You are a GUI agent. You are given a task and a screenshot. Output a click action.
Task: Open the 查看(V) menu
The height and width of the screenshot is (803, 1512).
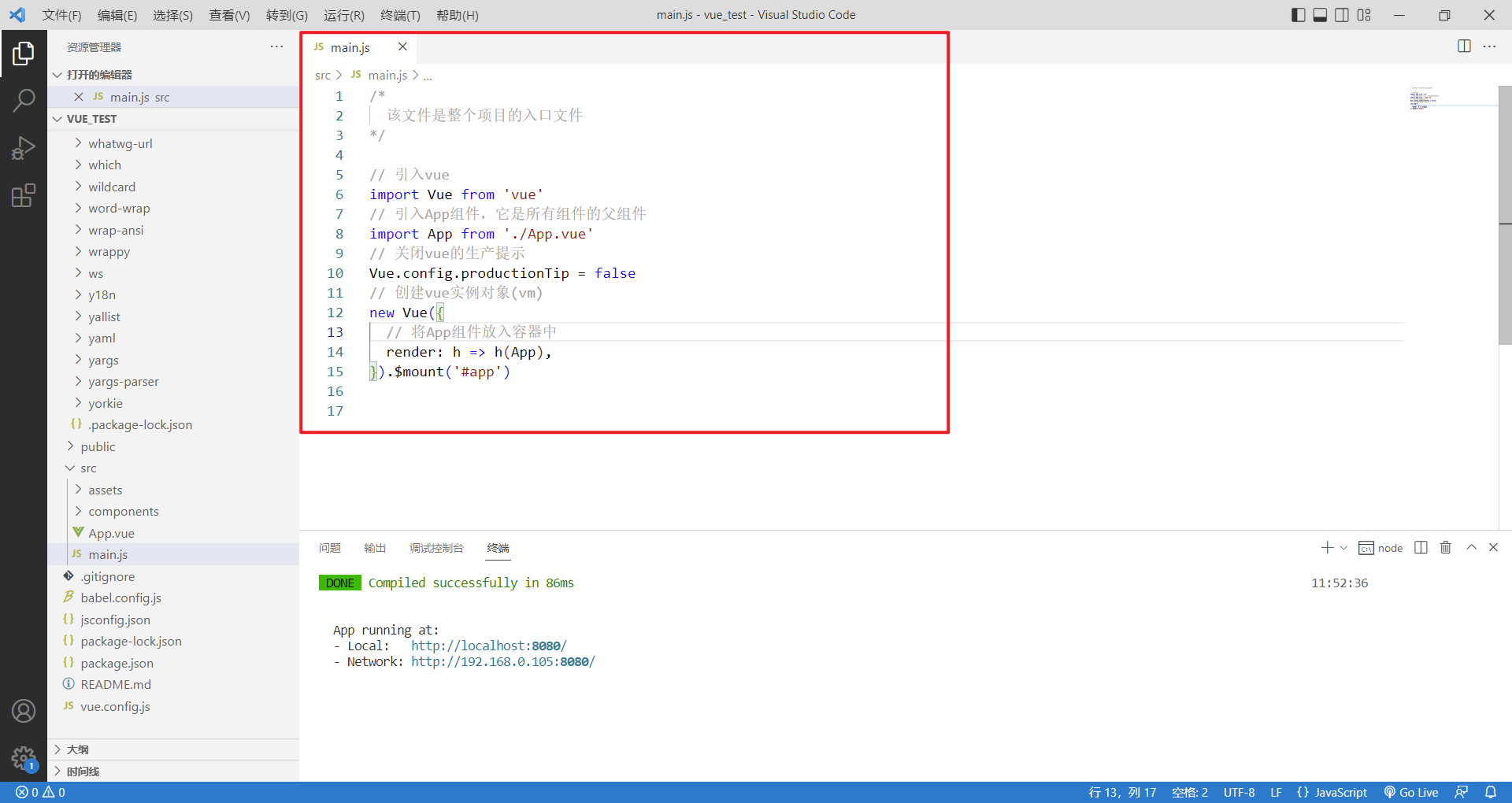coord(229,15)
